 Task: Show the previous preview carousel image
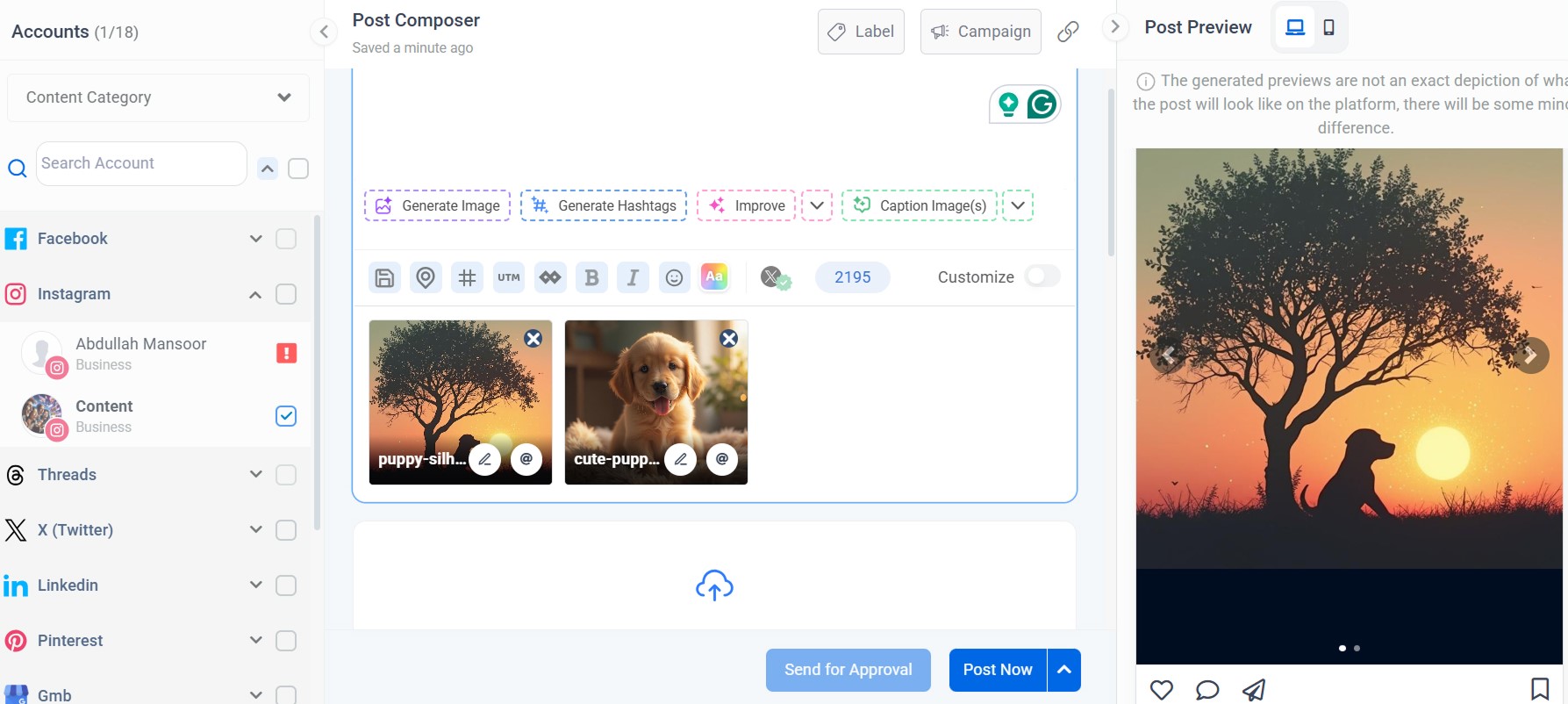coord(1168,356)
